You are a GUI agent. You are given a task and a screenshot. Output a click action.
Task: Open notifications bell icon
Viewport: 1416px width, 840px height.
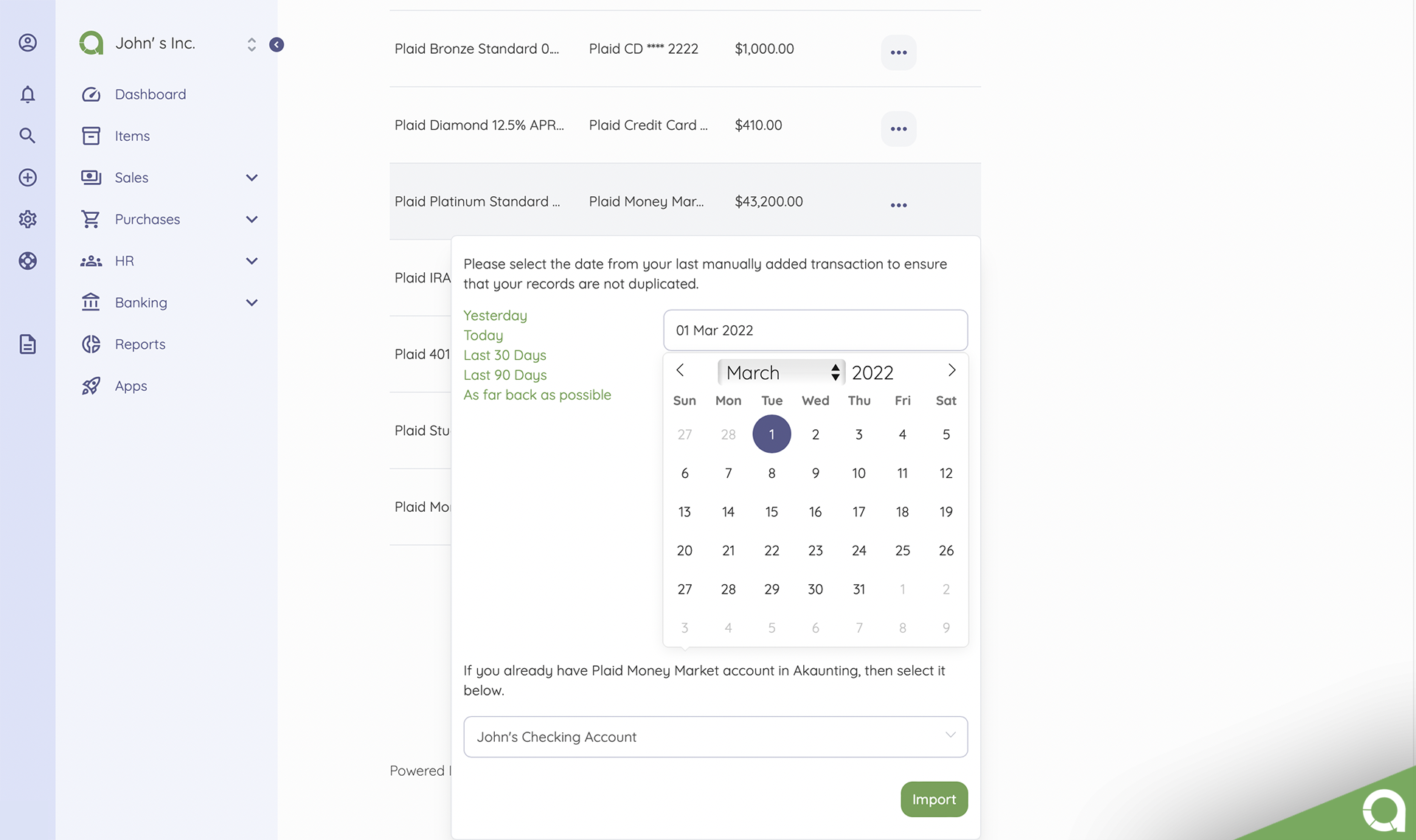click(x=27, y=94)
